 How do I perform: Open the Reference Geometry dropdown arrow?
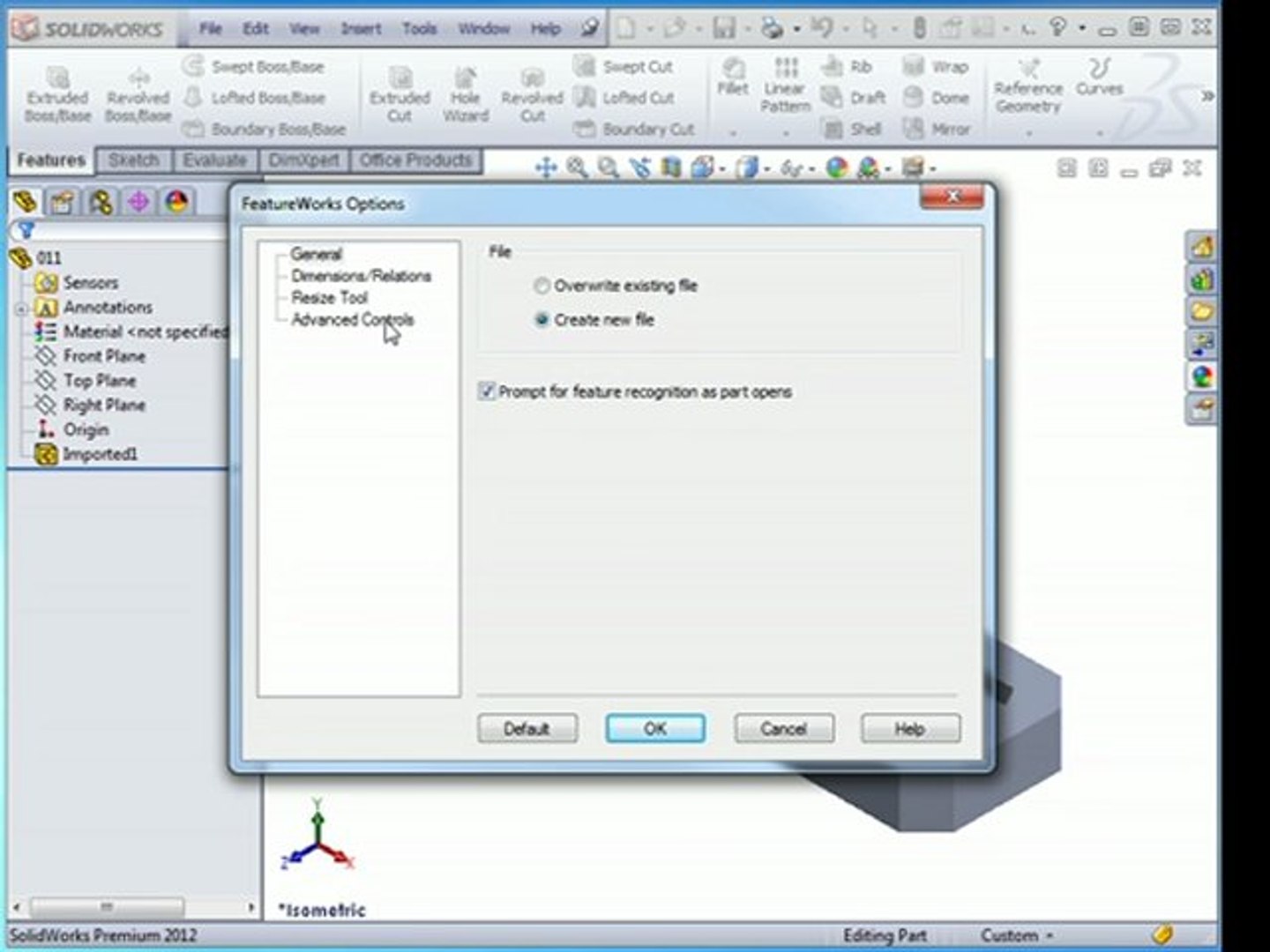click(x=1028, y=134)
